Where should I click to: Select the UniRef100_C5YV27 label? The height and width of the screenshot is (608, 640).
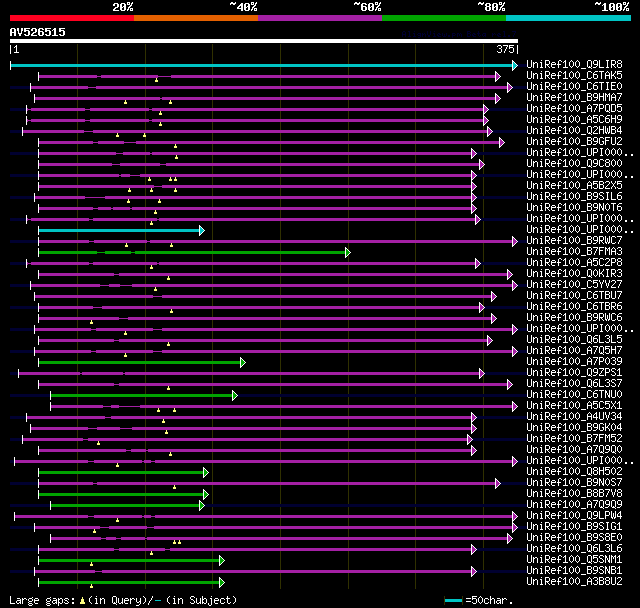coord(574,285)
